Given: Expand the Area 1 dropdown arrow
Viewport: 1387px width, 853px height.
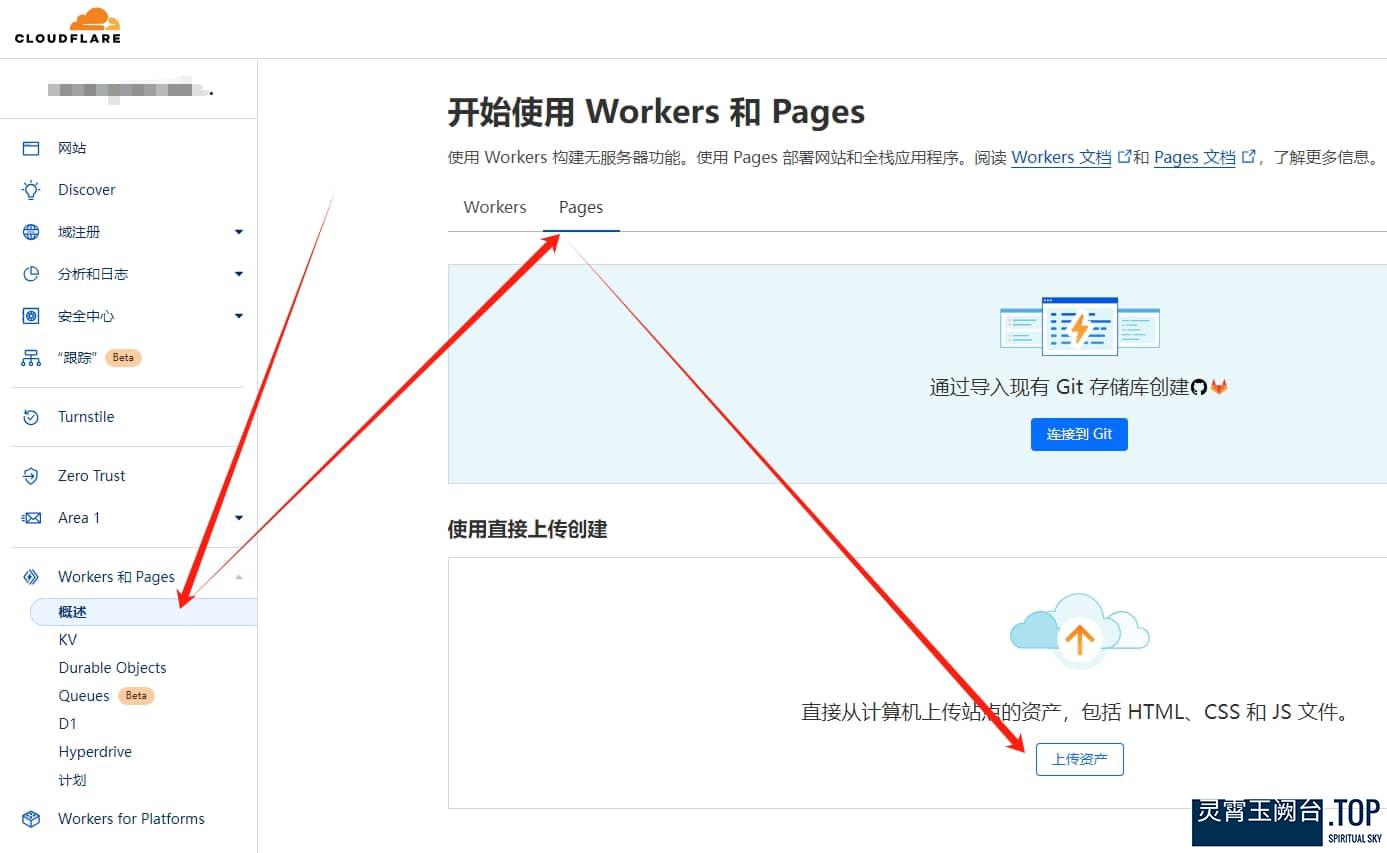Looking at the screenshot, I should coord(239,518).
